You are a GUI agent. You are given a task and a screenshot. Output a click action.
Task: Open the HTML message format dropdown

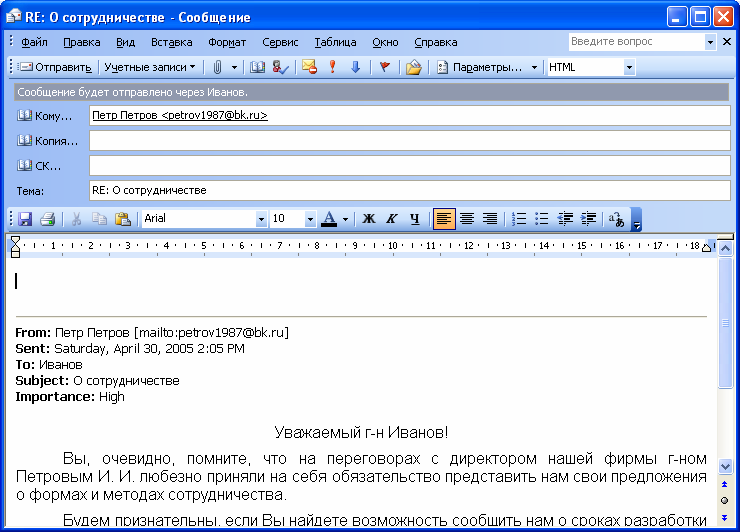[629, 68]
